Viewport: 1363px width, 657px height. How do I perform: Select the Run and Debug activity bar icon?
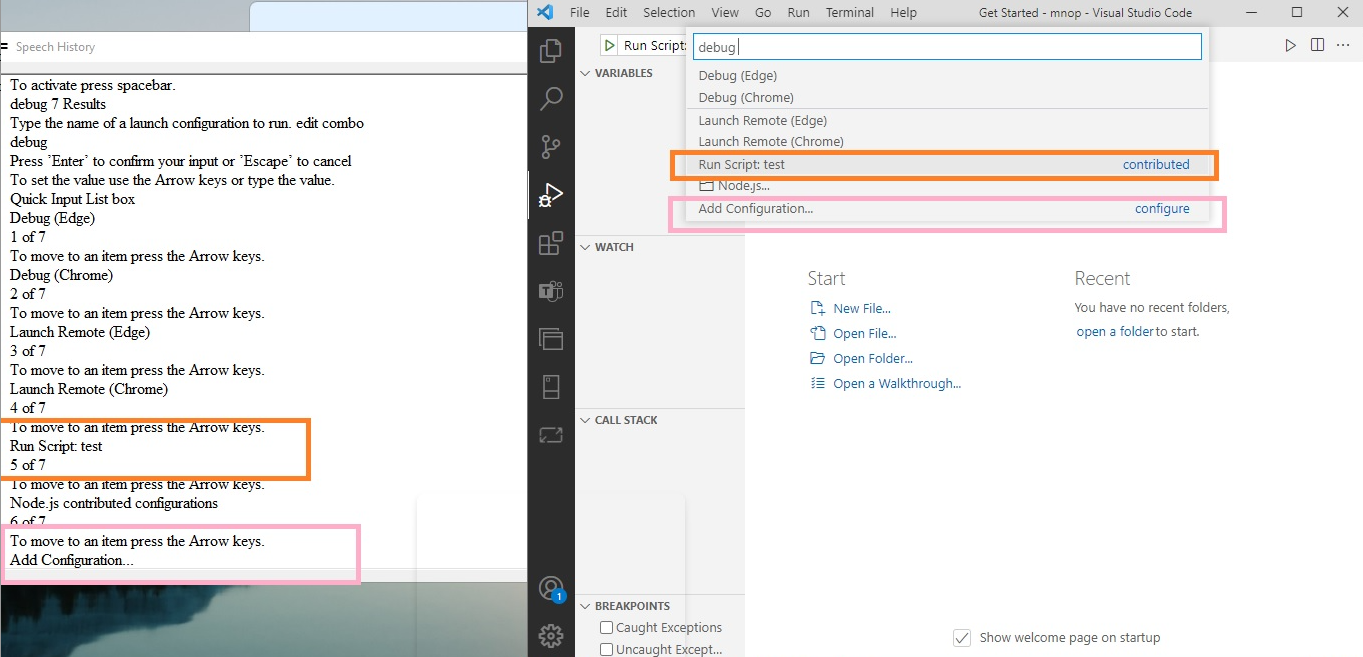pos(551,195)
